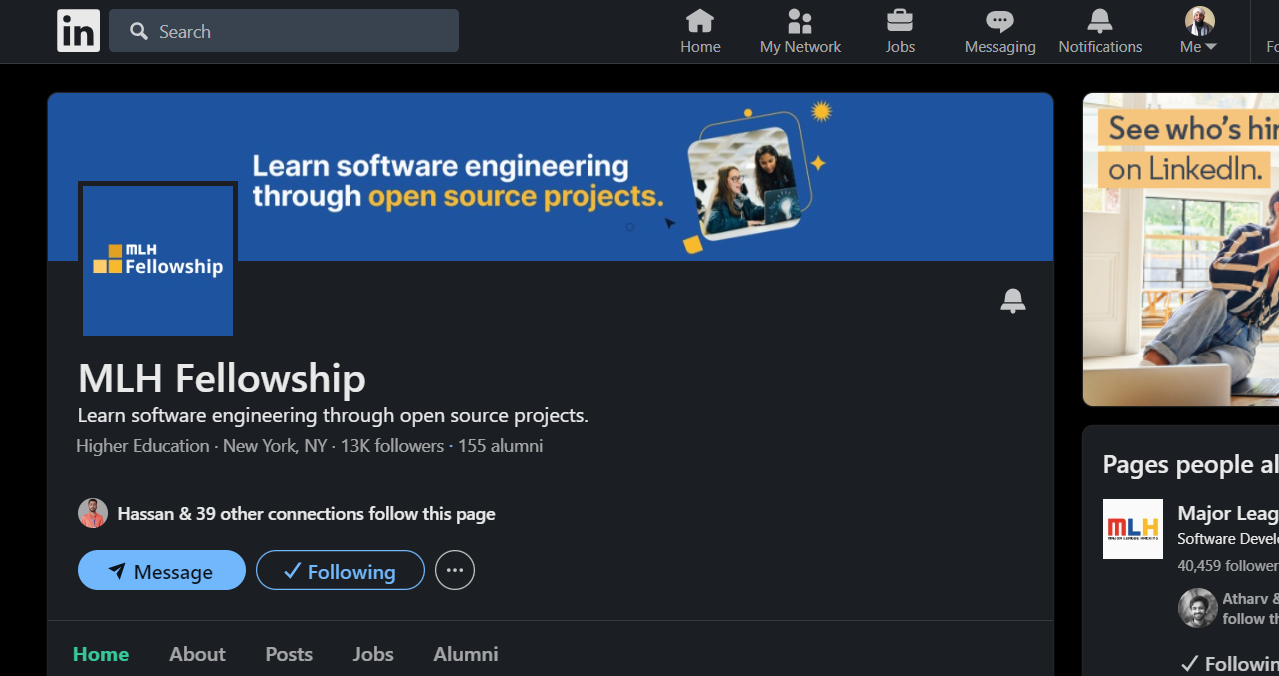Image resolution: width=1279 pixels, height=676 pixels.
Task: Open the Alumni tab
Action: tap(465, 653)
